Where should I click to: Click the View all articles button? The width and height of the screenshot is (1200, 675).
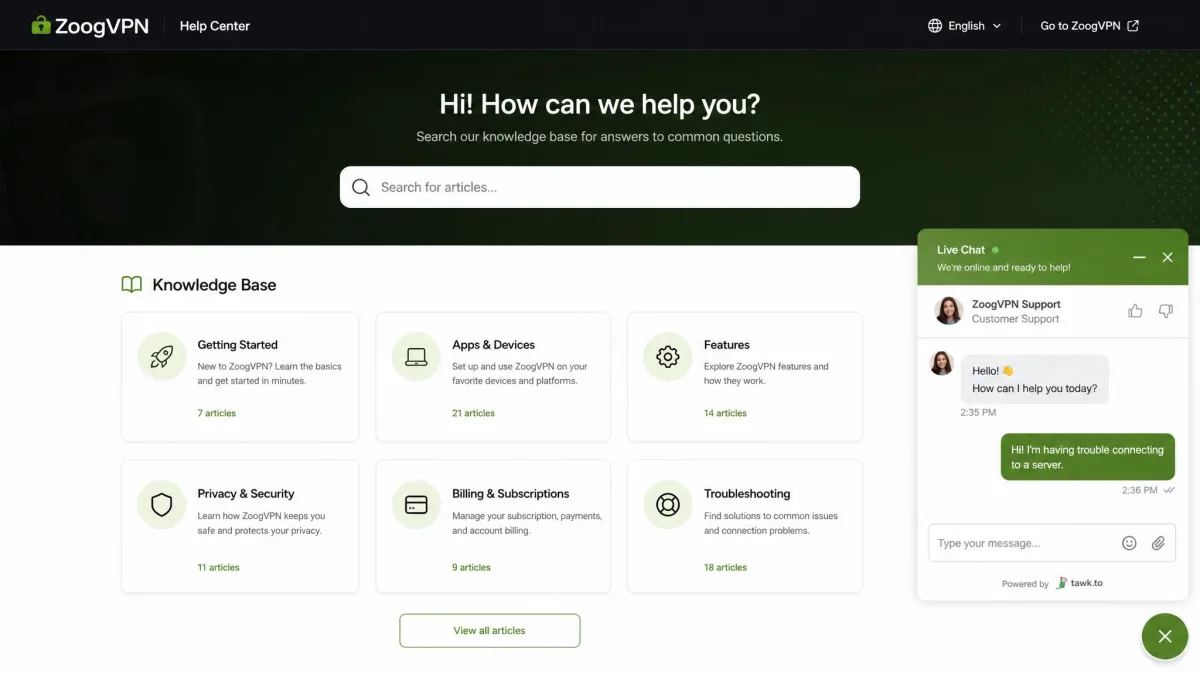pyautogui.click(x=490, y=631)
